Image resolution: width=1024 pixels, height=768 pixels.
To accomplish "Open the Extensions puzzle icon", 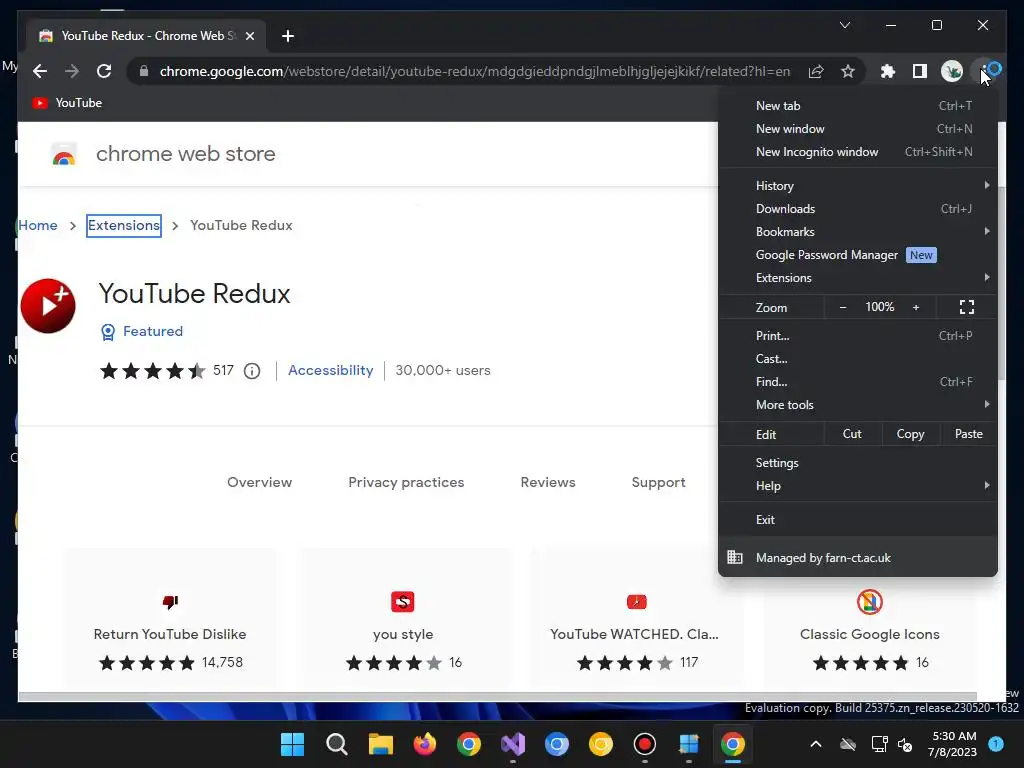I will tap(888, 71).
